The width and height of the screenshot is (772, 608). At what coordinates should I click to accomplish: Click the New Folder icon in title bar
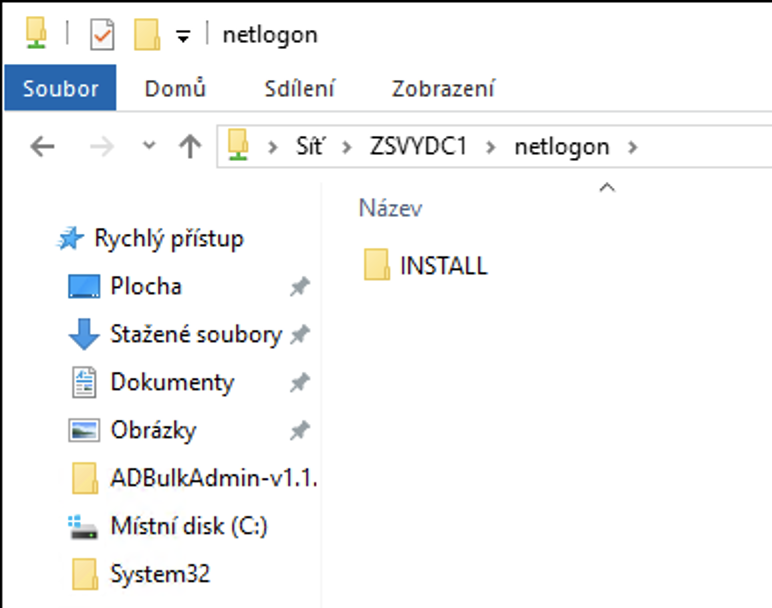point(147,35)
